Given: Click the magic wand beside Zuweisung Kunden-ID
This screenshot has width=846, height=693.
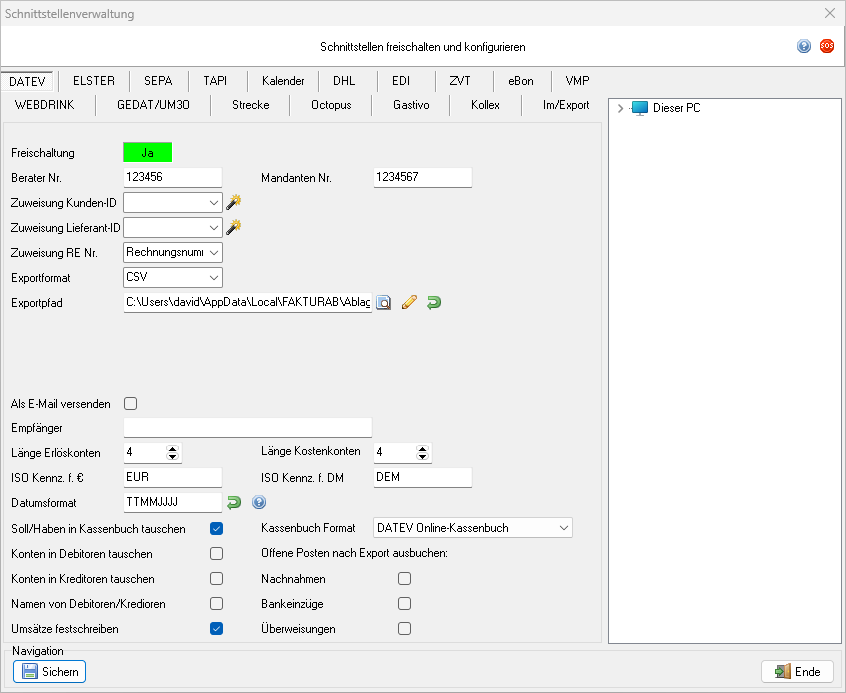Looking at the screenshot, I should (x=234, y=202).
